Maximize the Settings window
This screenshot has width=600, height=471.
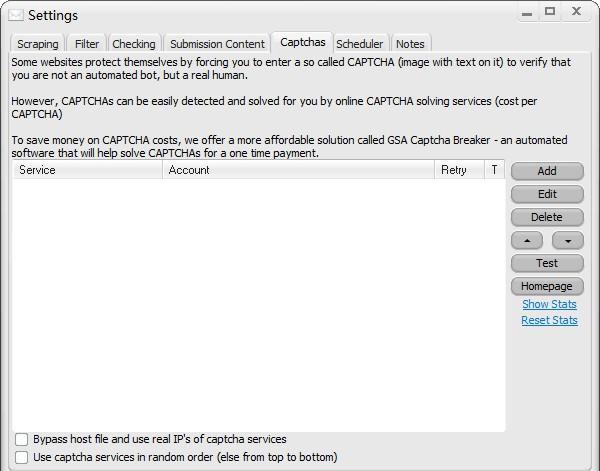click(x=550, y=11)
